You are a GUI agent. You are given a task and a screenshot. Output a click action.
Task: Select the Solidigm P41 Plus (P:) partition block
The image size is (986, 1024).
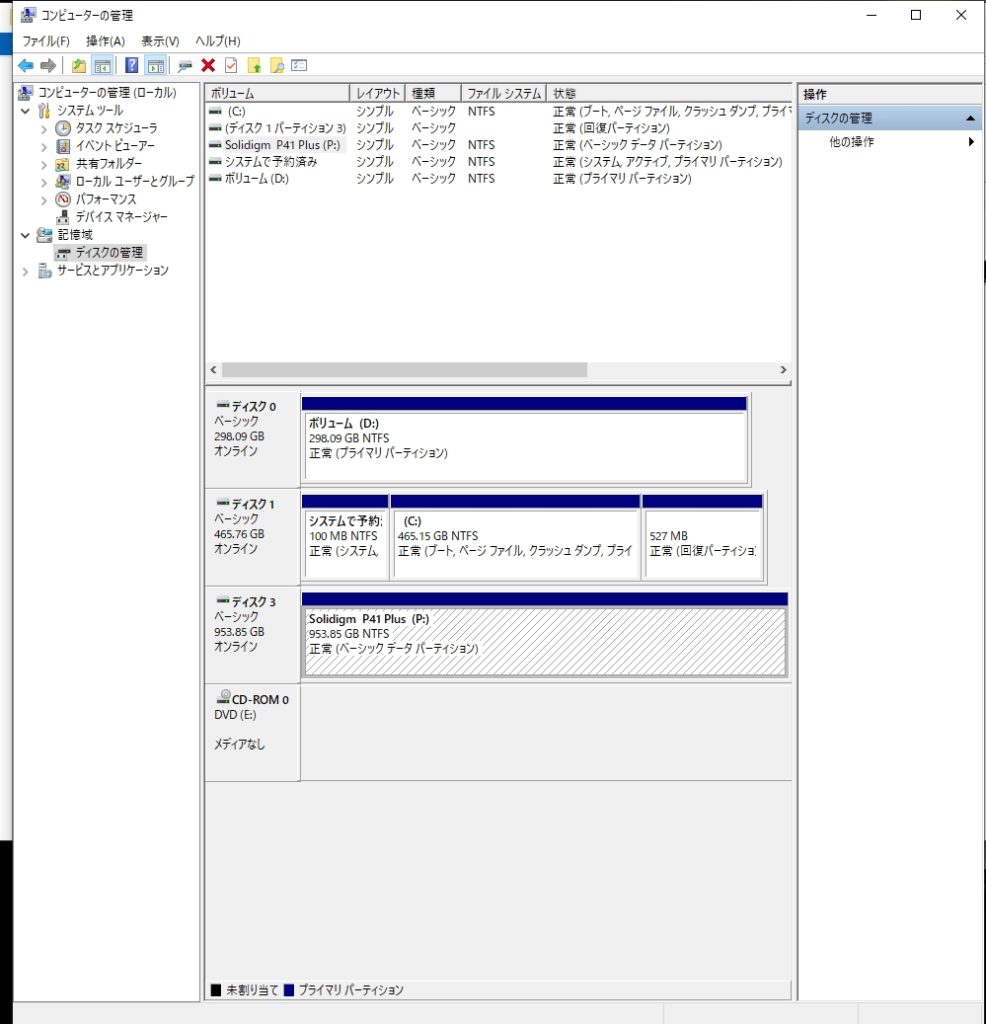point(544,642)
